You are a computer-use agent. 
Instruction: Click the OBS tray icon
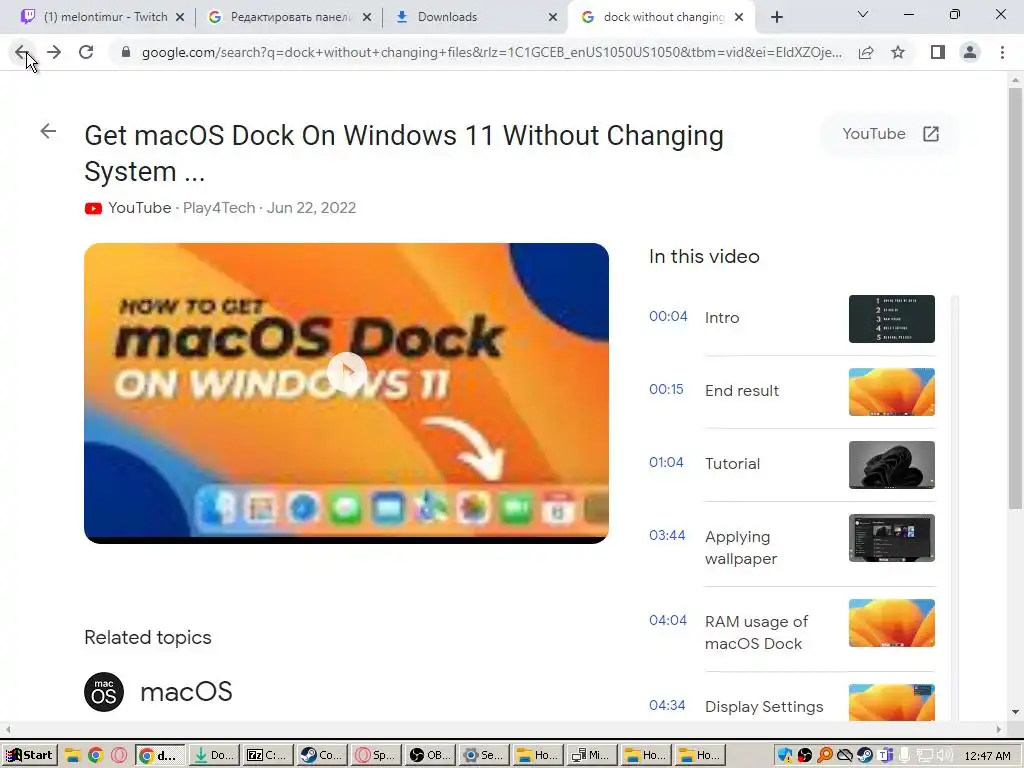tap(805, 756)
